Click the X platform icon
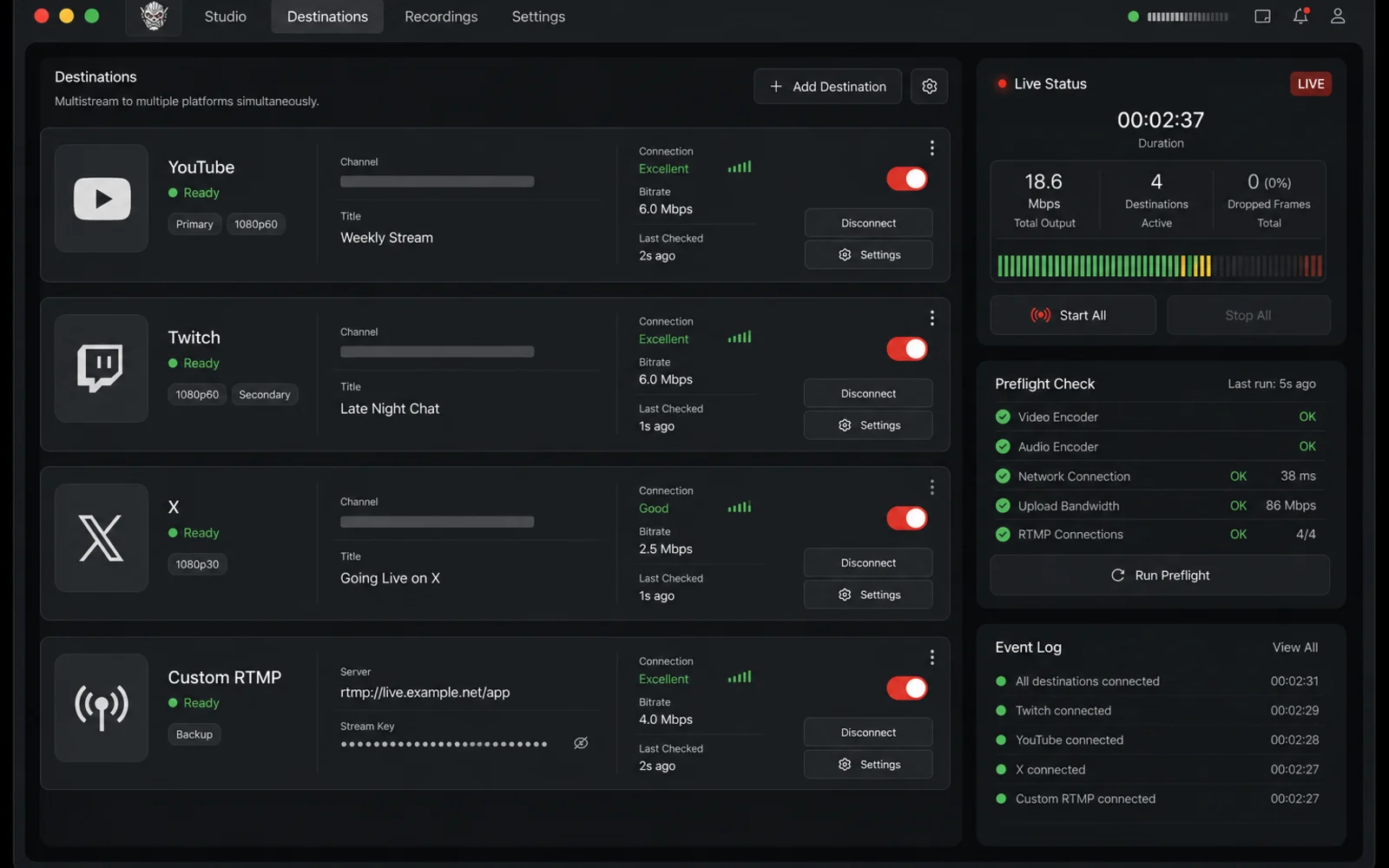 [102, 538]
